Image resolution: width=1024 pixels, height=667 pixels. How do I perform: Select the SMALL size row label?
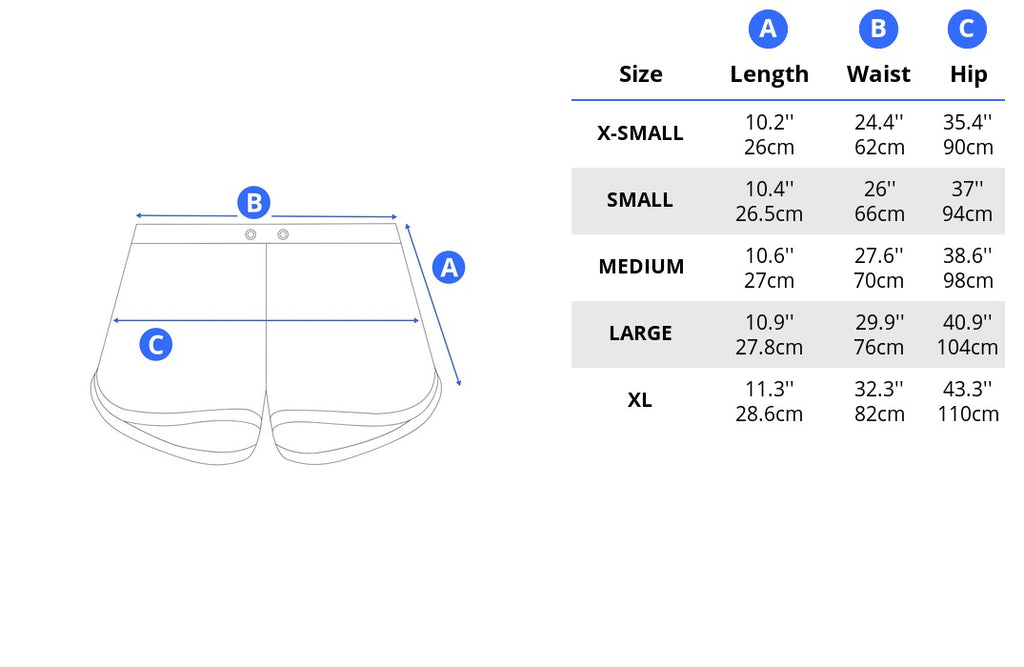pos(640,200)
